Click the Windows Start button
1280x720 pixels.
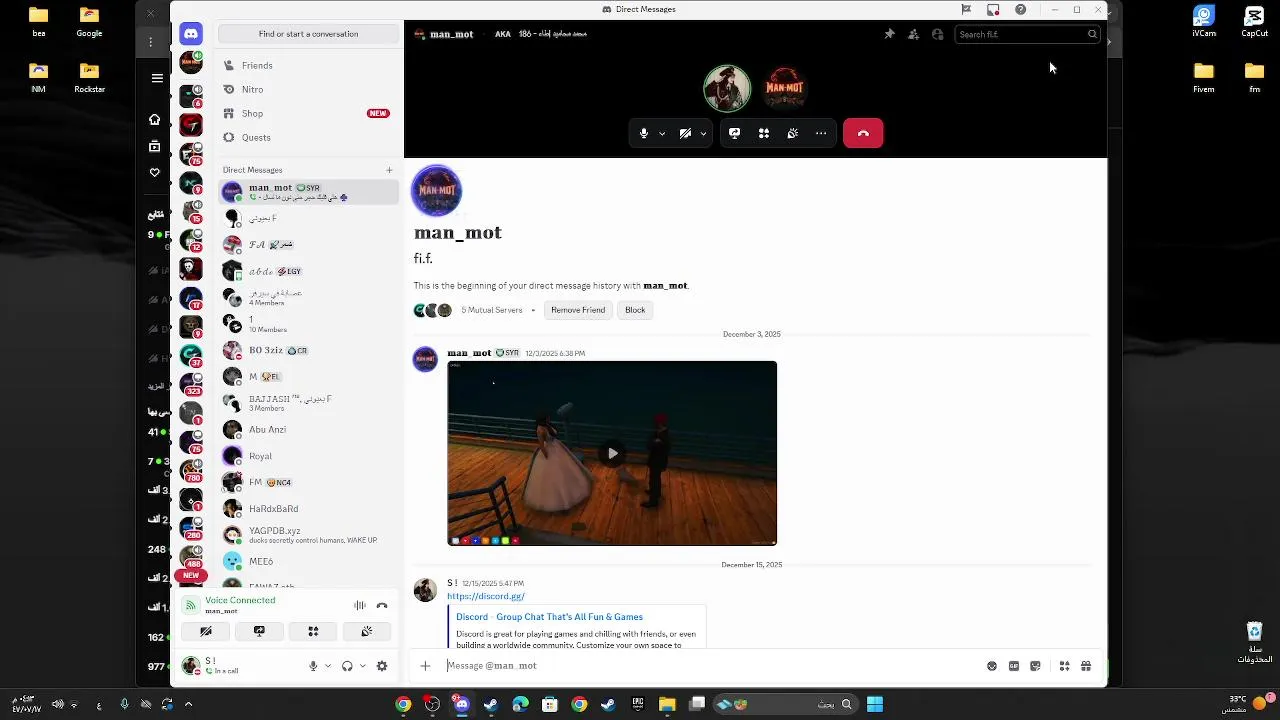pyautogui.click(x=875, y=704)
